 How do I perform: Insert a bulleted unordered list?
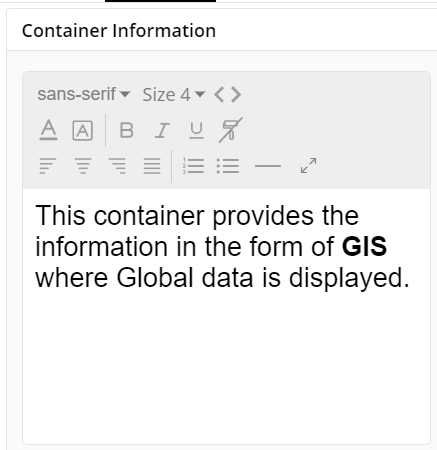click(x=228, y=166)
